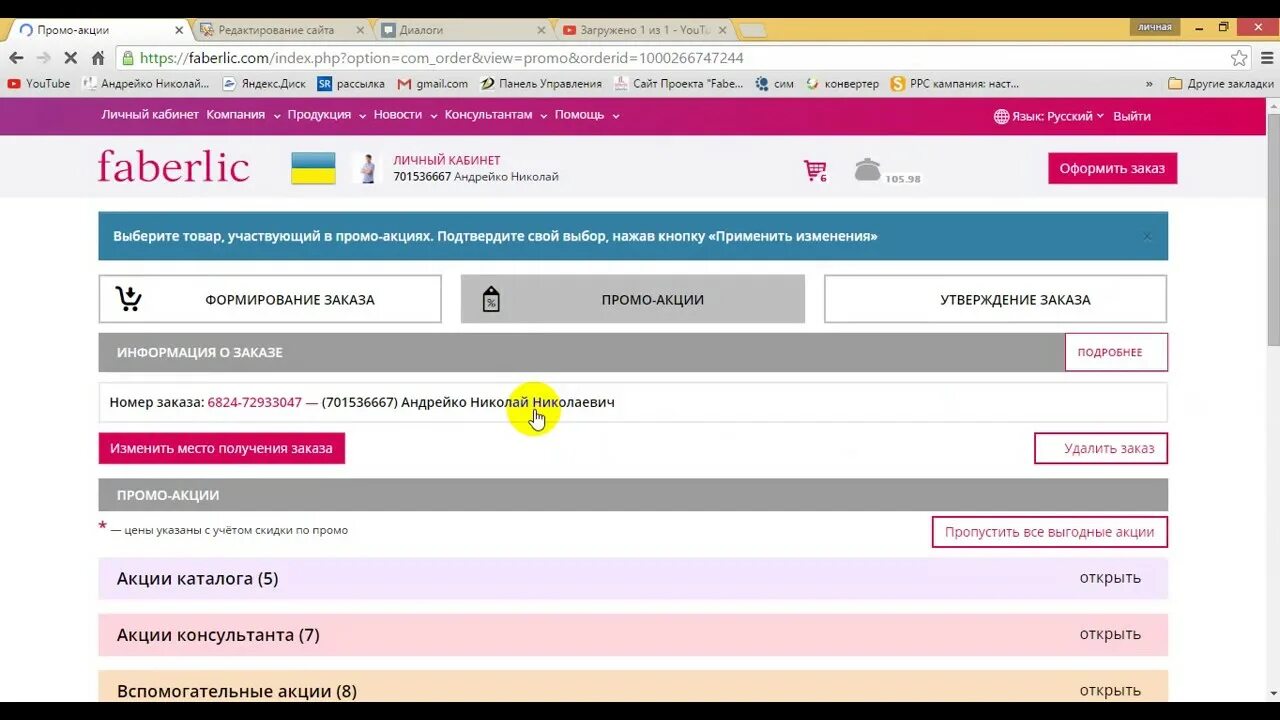Go to Утверждение заказа step

click(995, 299)
